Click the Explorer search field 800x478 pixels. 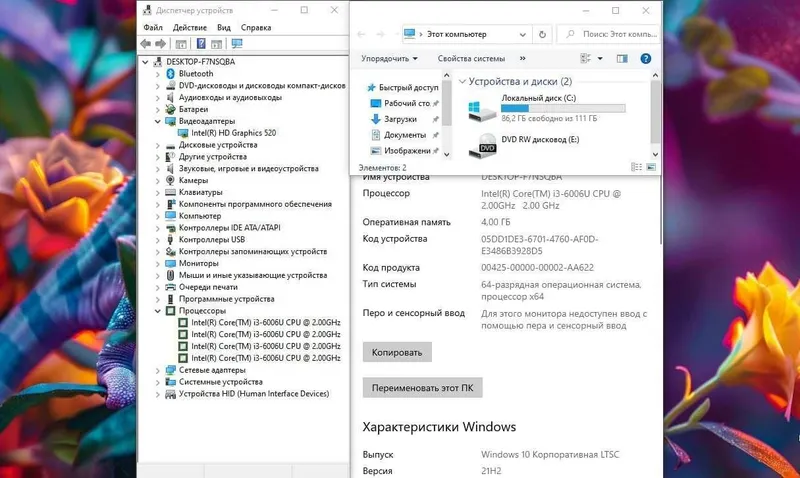tap(609, 34)
